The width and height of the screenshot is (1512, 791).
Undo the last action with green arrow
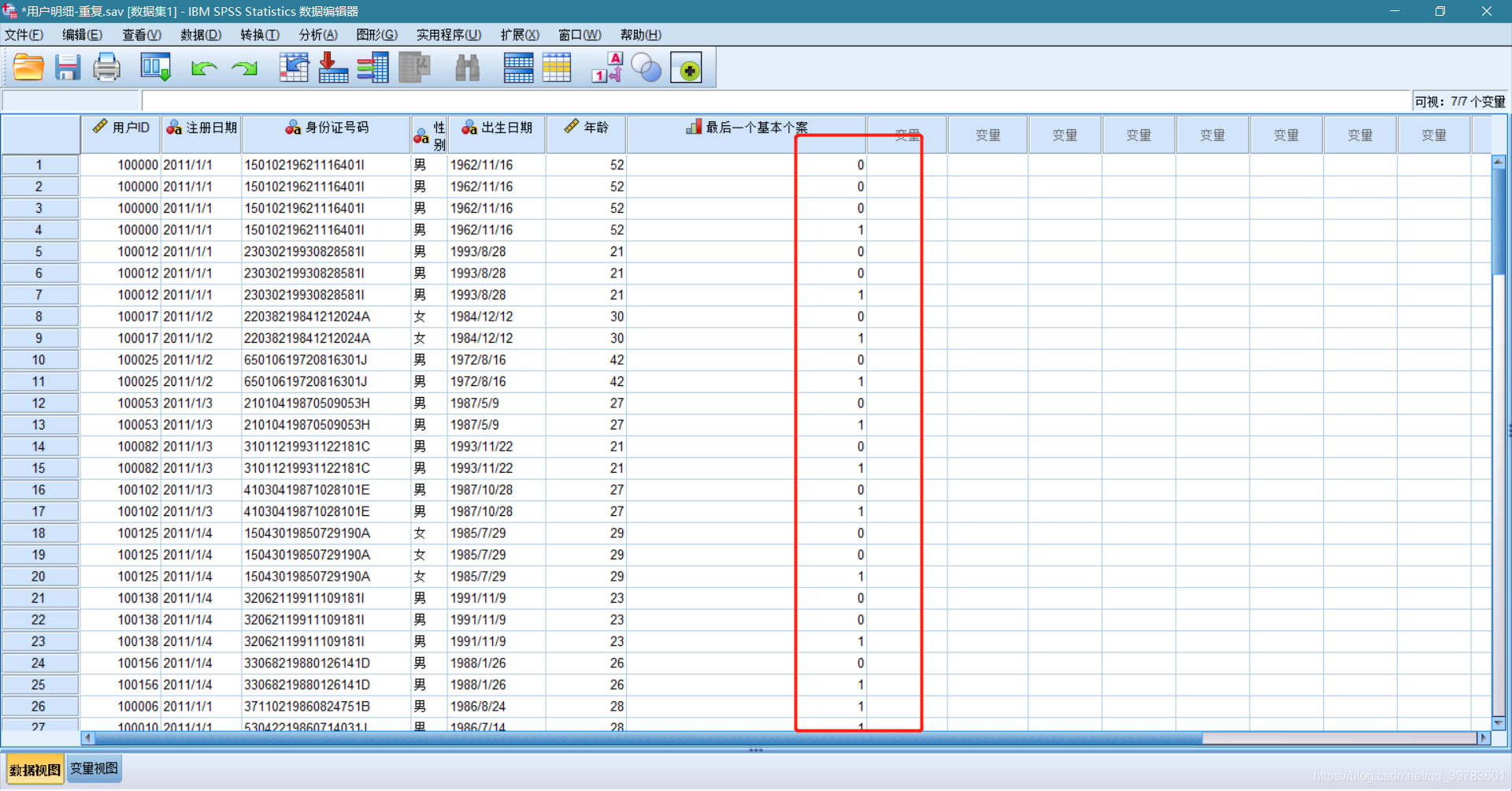coord(204,69)
